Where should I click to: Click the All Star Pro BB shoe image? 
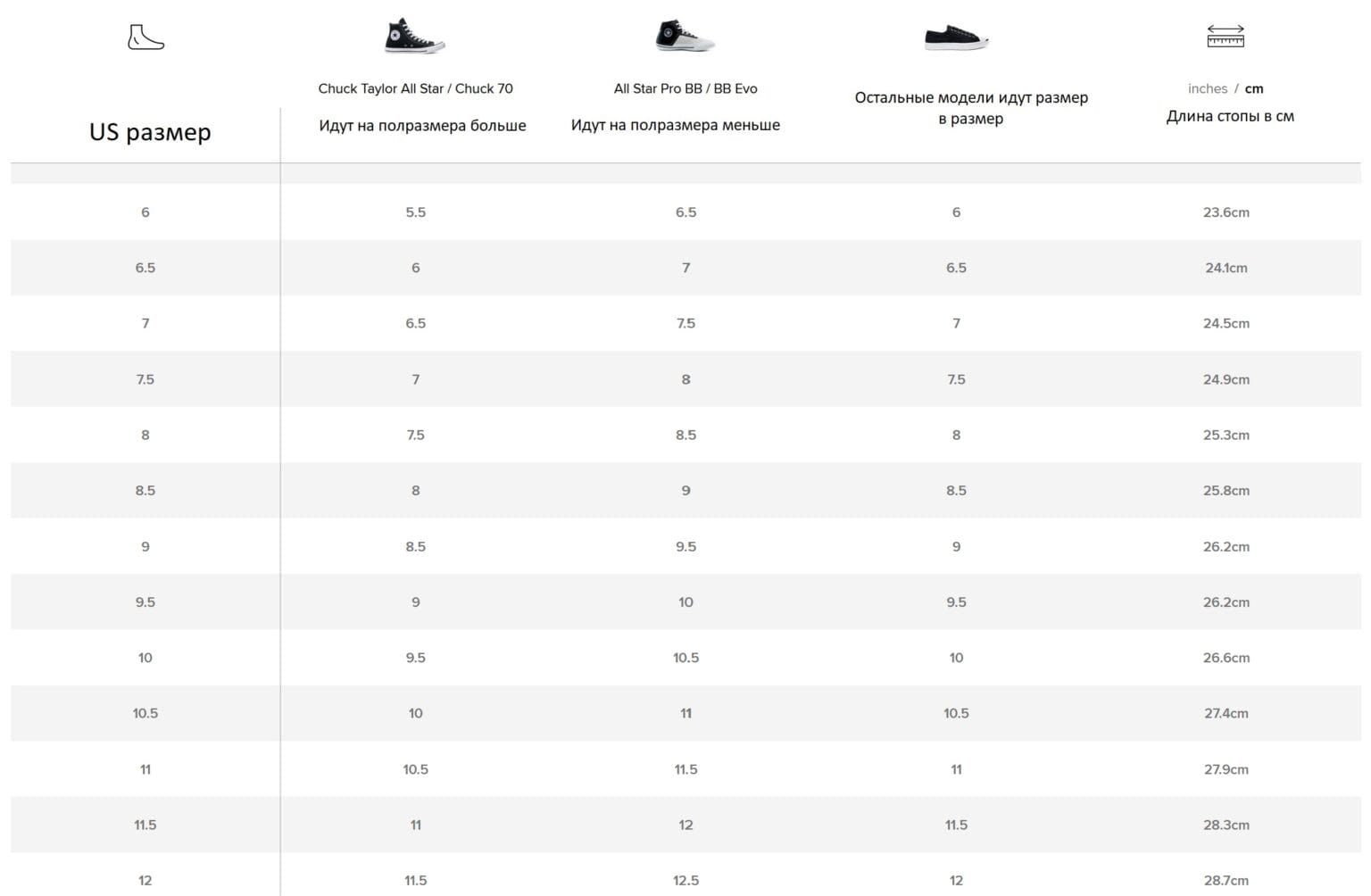685,37
